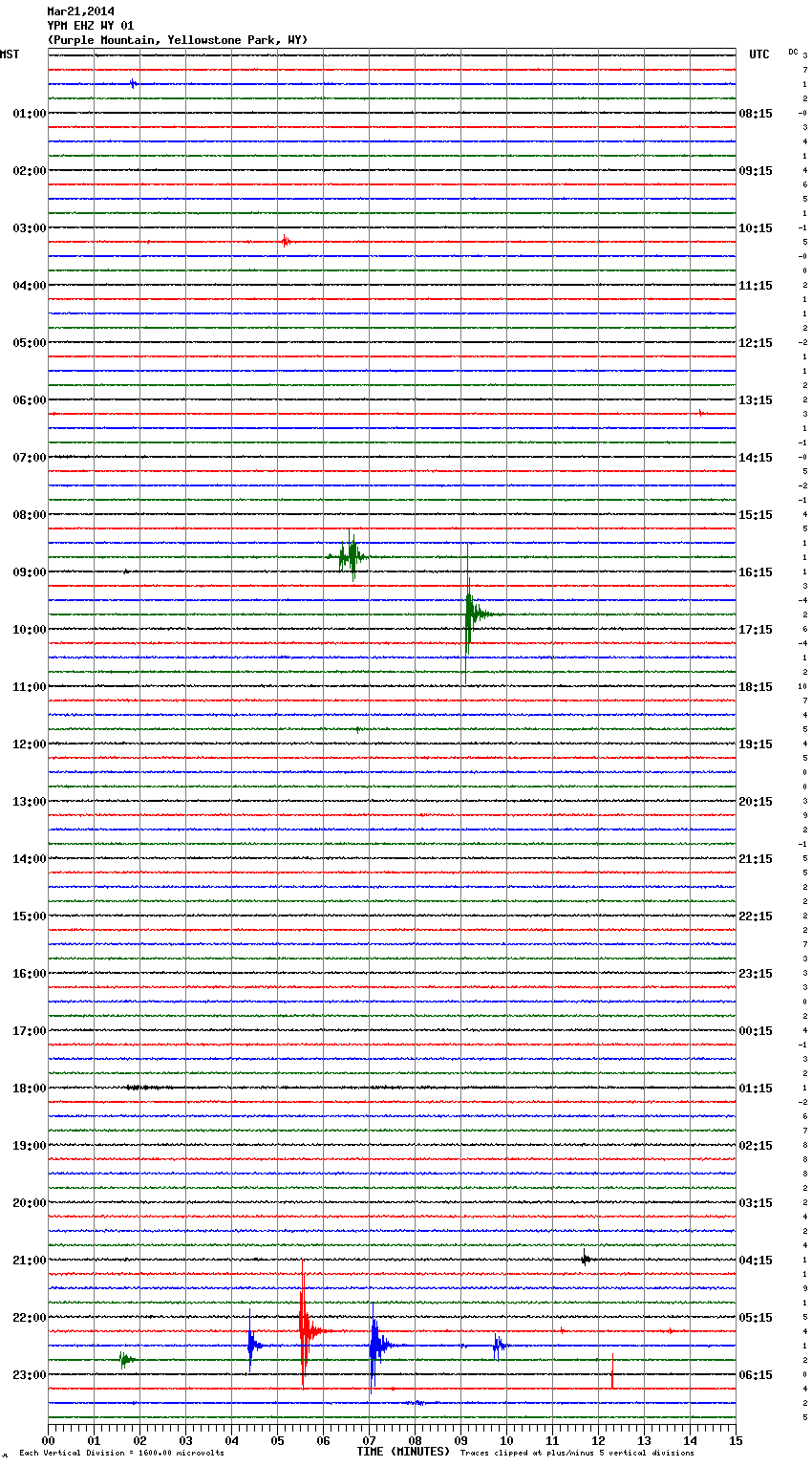Click the Purple Mountain, Yellowstone Park location title
The image size is (812, 1466).
pos(178,40)
